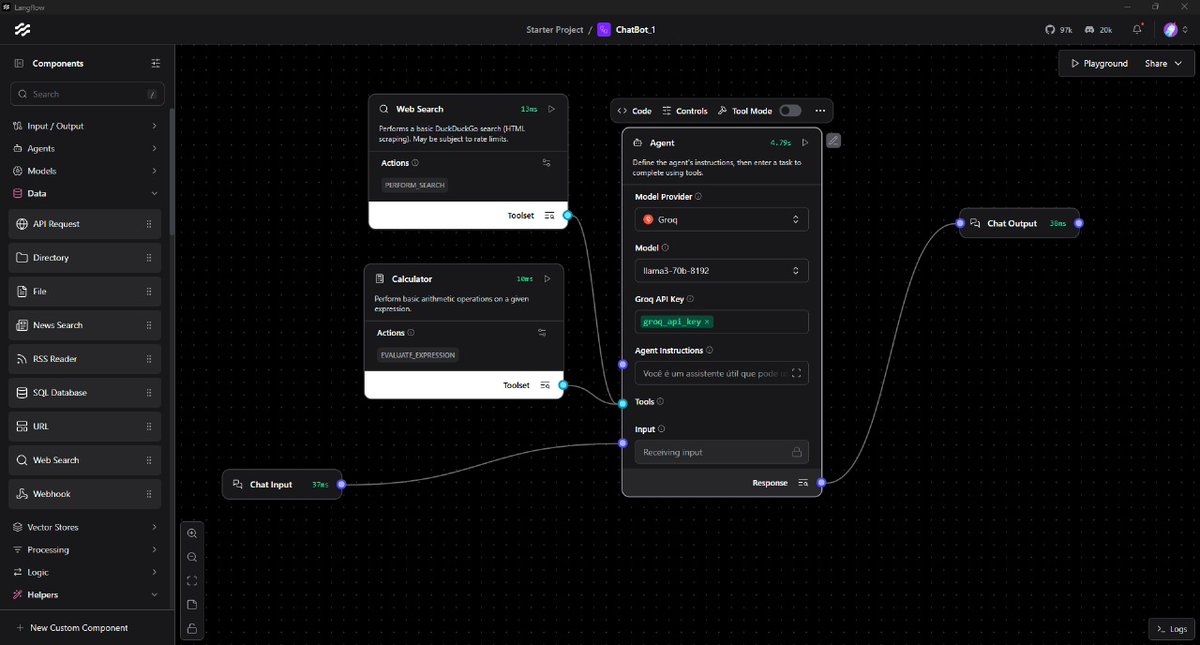Run the Calculator node

click(x=547, y=279)
